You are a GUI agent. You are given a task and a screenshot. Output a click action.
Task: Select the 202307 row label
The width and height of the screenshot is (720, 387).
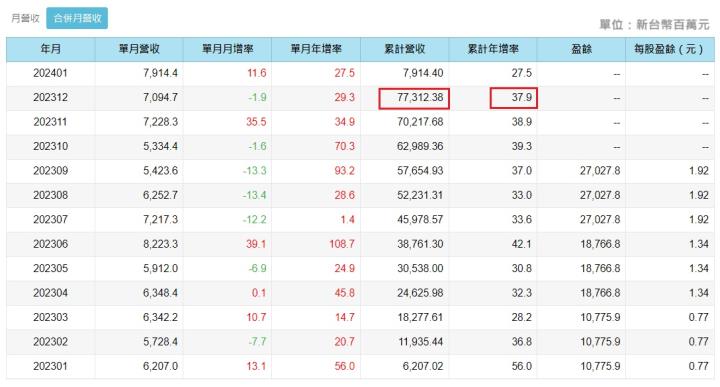pos(51,219)
